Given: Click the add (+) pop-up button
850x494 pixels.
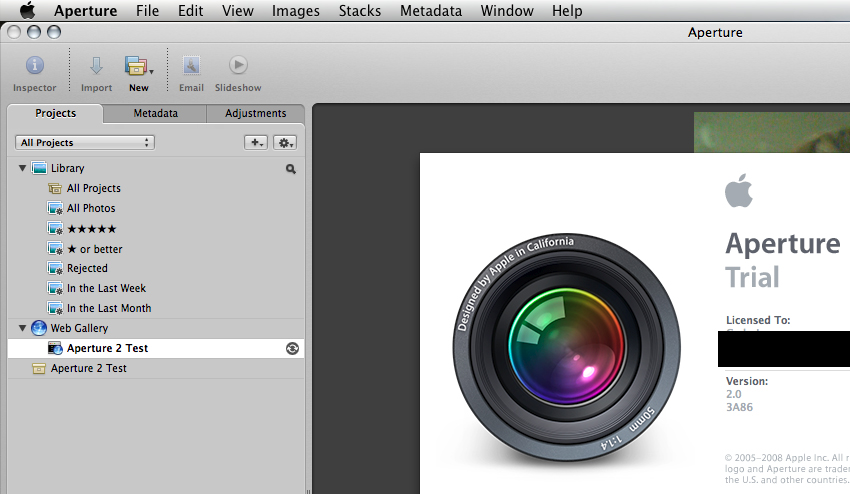Looking at the screenshot, I should [256, 143].
